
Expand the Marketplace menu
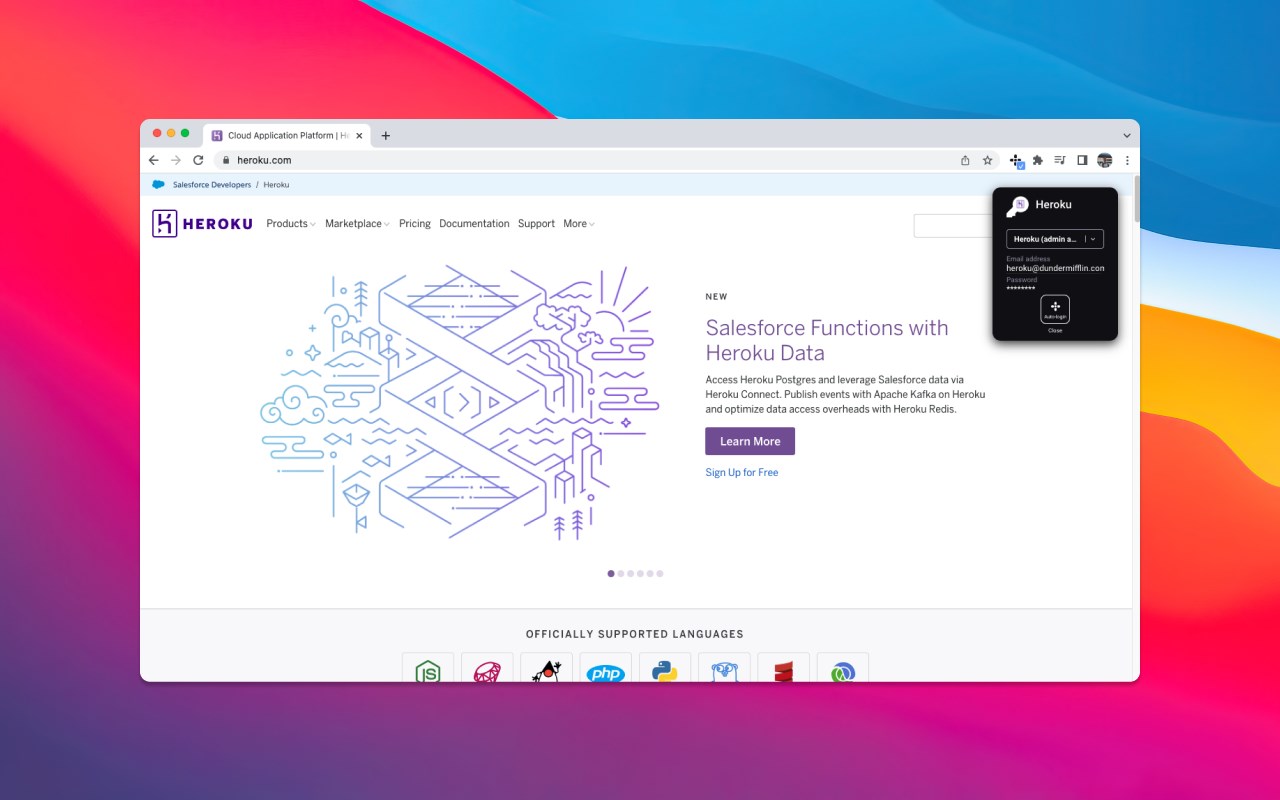point(357,224)
